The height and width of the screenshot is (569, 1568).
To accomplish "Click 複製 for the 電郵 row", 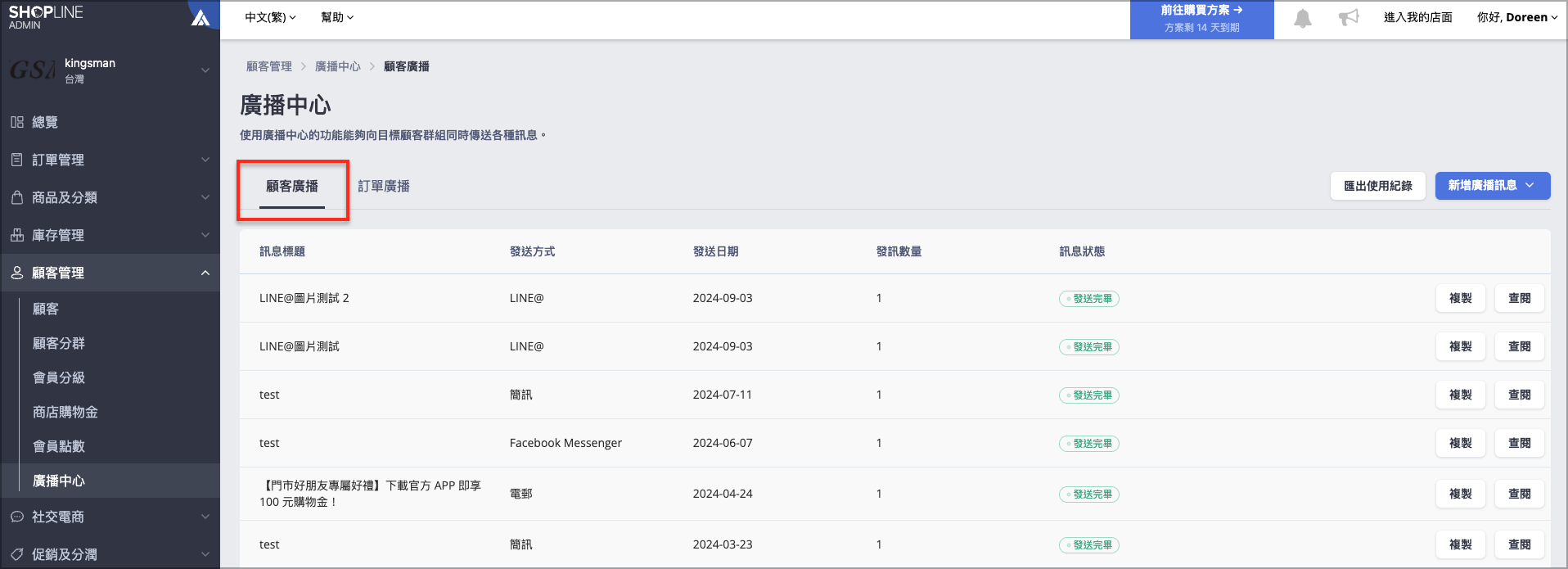I will (1460, 494).
